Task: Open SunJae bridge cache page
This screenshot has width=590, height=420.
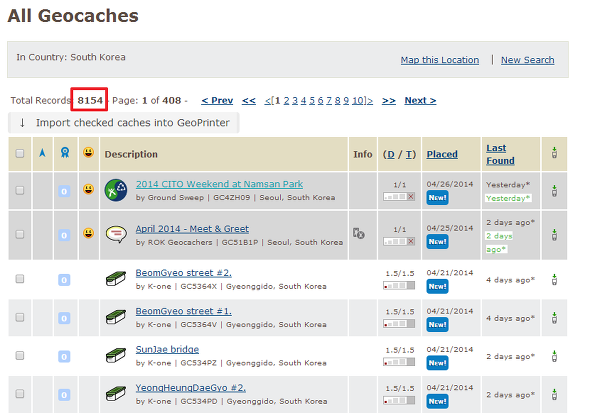Action: pyautogui.click(x=167, y=350)
